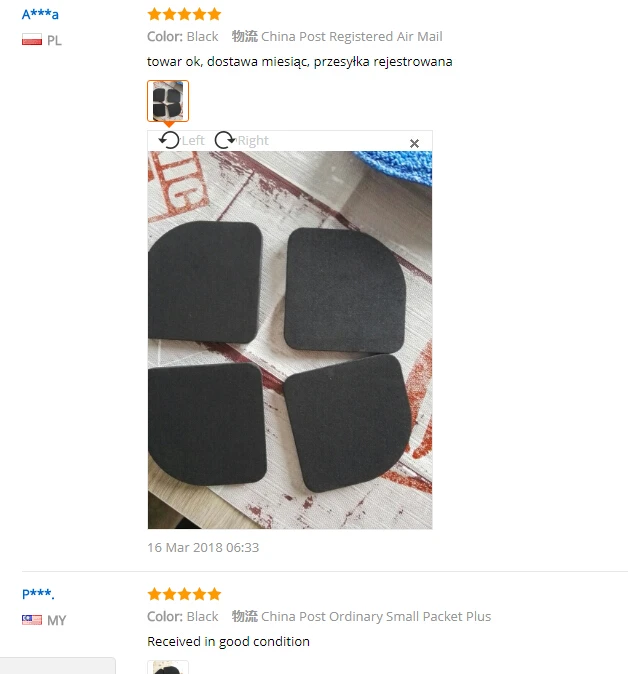Click the 'Received in good condition' review text
The image size is (628, 674).
click(228, 641)
